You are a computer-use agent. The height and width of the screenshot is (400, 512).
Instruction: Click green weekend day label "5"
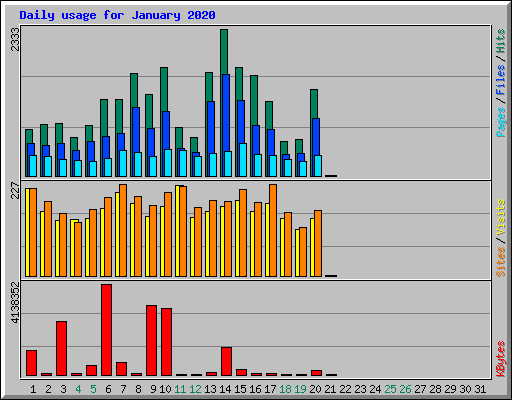(93, 389)
